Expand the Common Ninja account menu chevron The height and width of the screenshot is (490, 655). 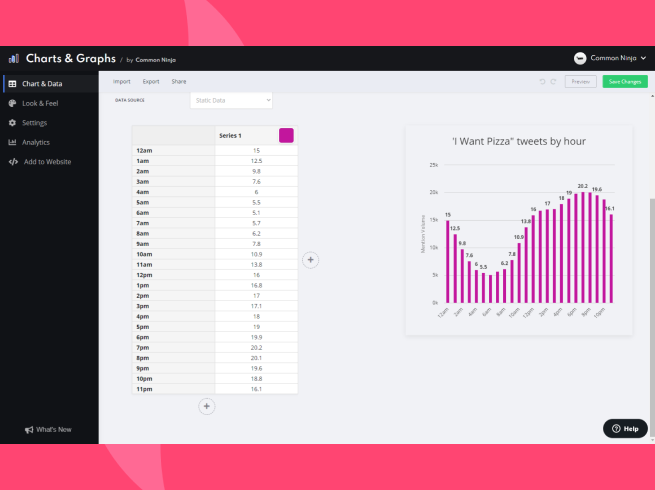tap(643, 58)
